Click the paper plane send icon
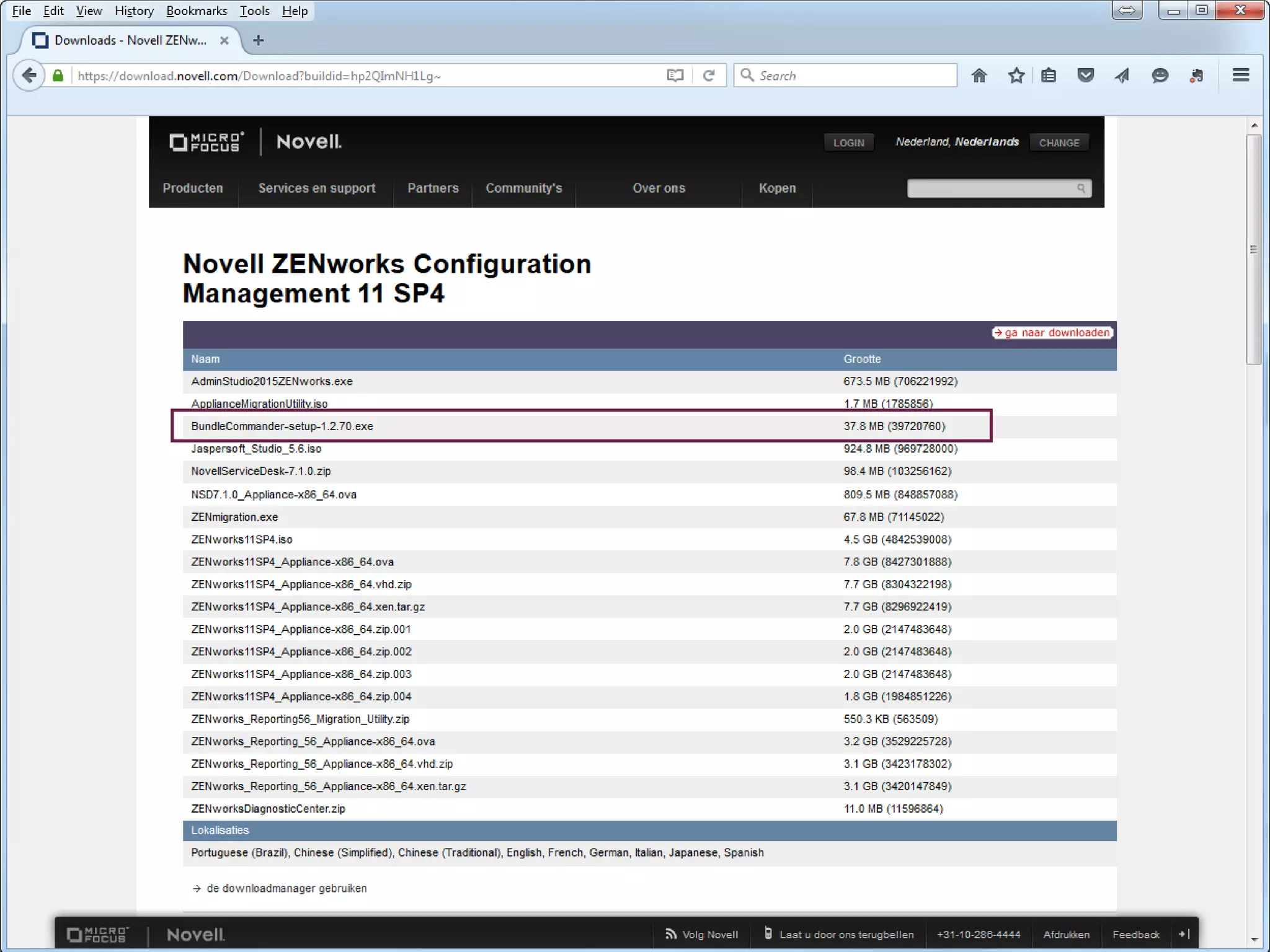The width and height of the screenshot is (1270, 952). coord(1122,76)
